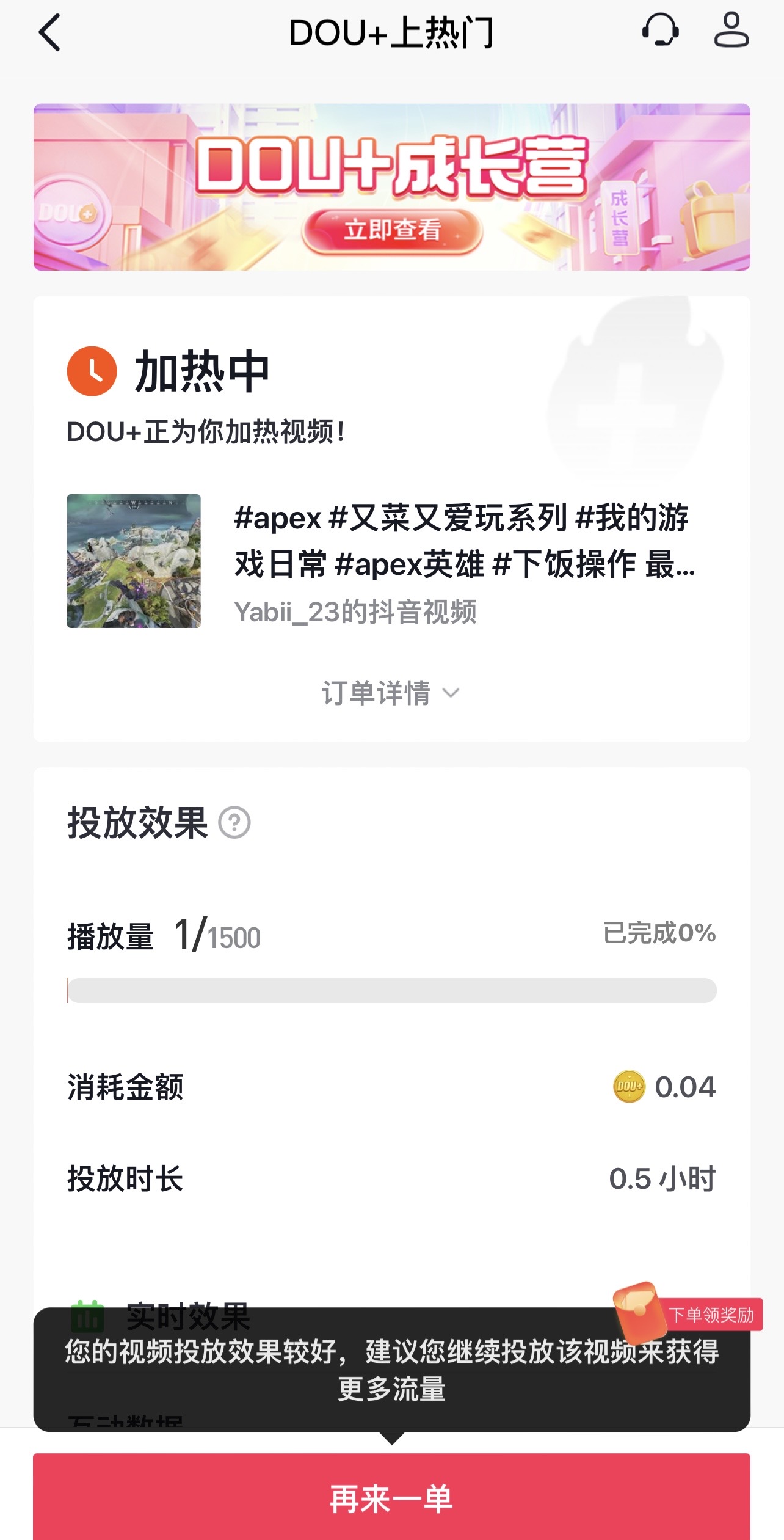Image resolution: width=784 pixels, height=1540 pixels.
Task: Click help question mark beside 投放效果
Action: [x=234, y=822]
